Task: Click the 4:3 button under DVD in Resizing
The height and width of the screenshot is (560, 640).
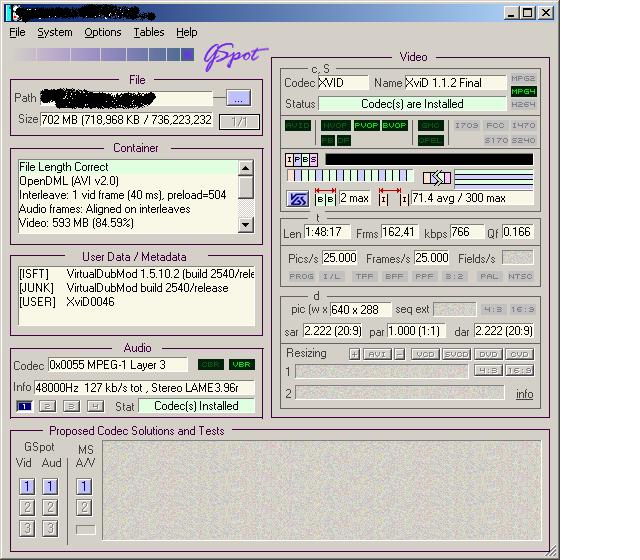Action: (x=488, y=371)
